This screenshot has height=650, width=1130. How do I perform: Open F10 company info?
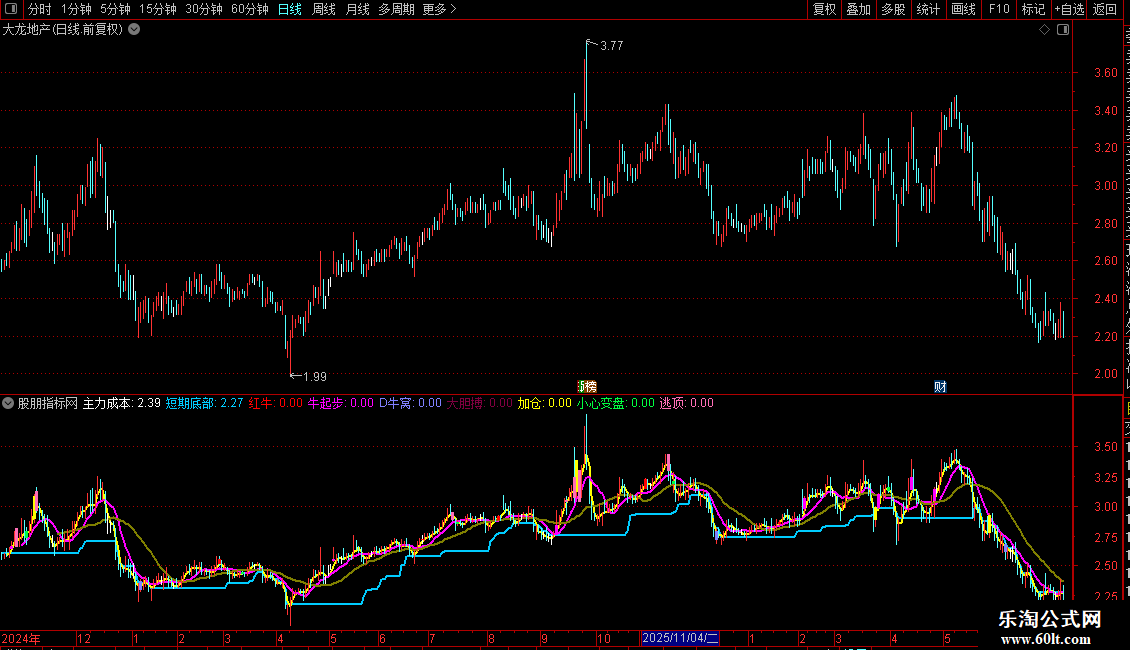(x=999, y=9)
